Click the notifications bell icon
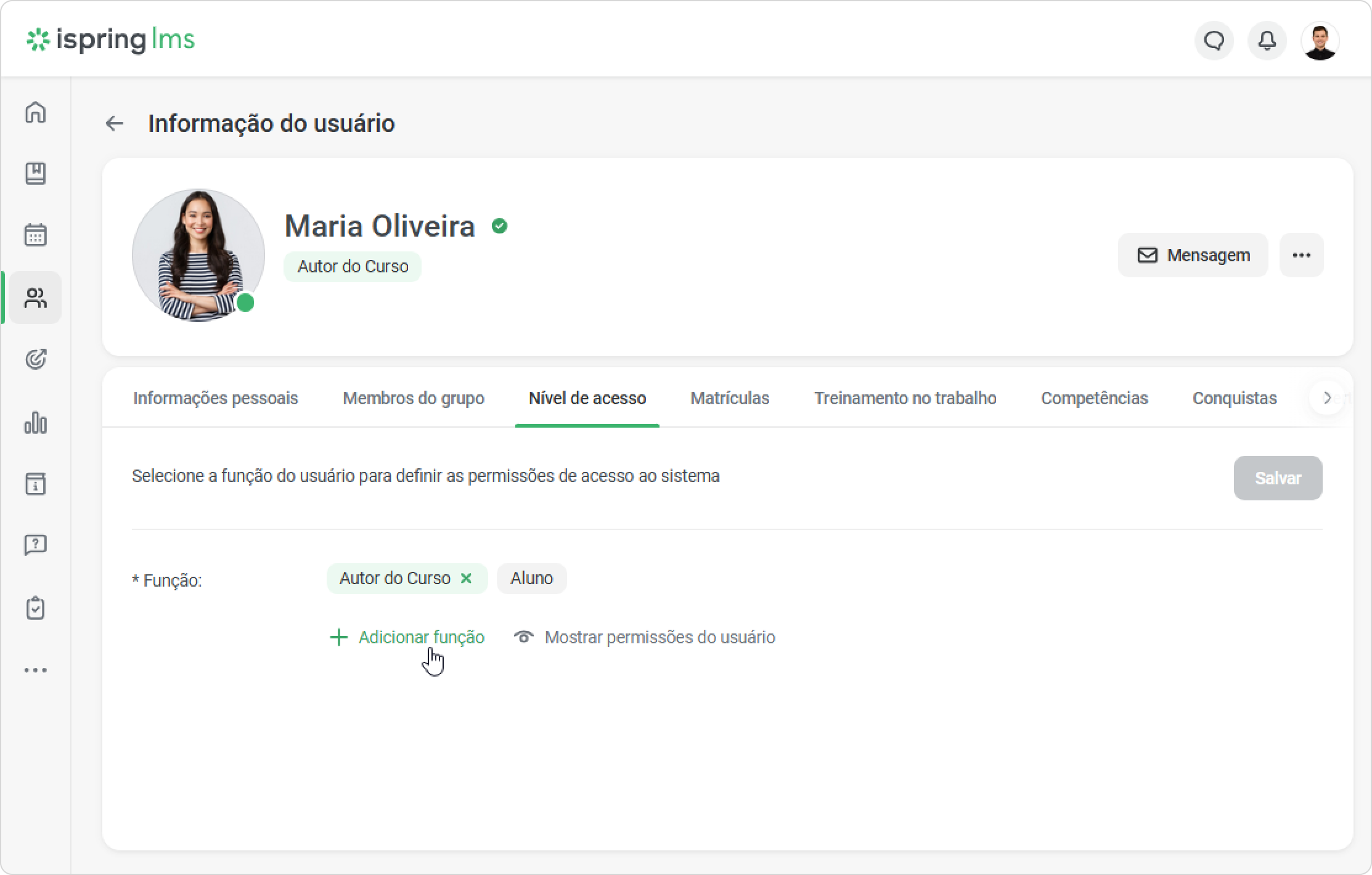 pyautogui.click(x=1267, y=41)
